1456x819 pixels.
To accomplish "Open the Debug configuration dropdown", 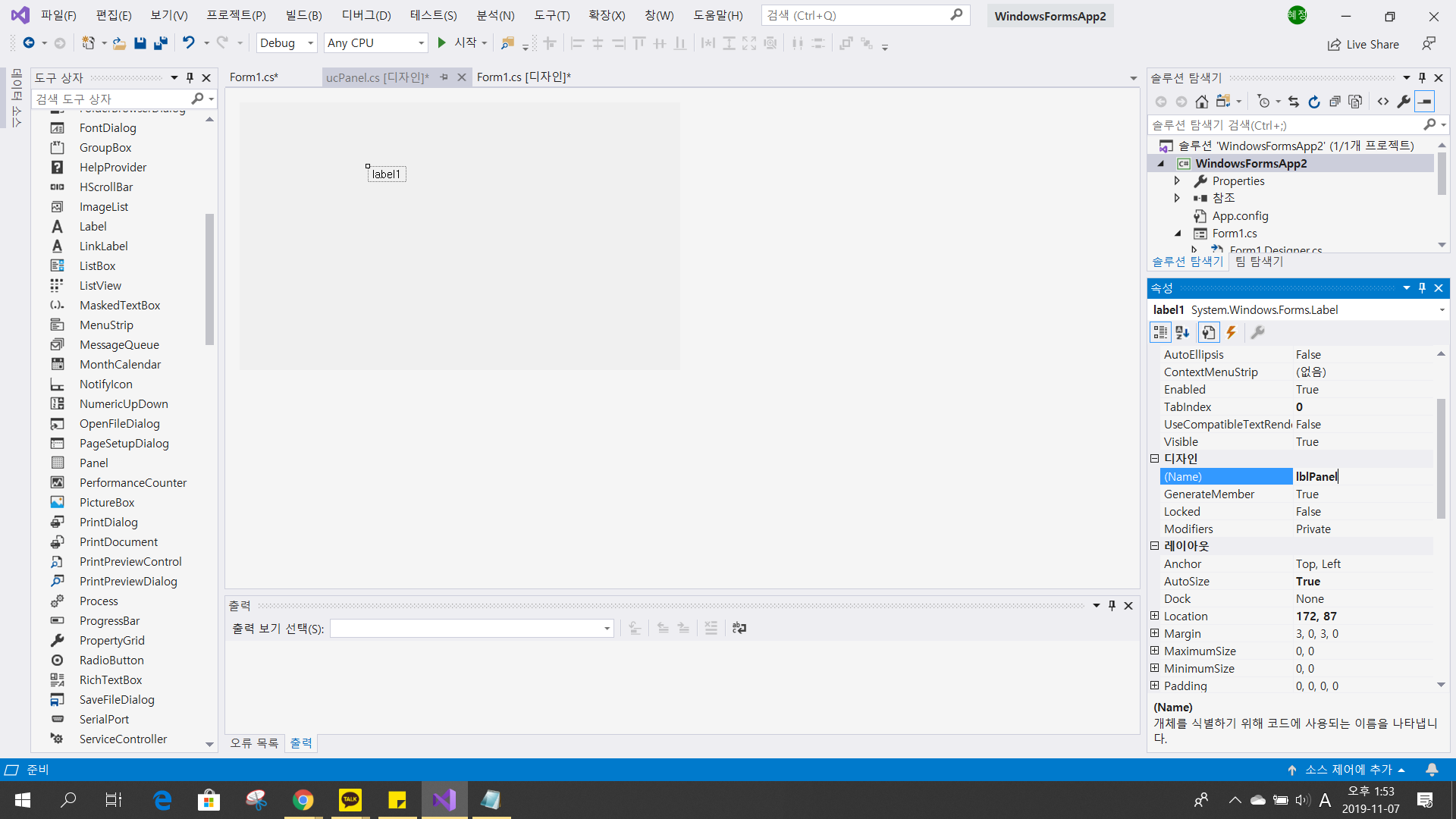I will click(310, 43).
